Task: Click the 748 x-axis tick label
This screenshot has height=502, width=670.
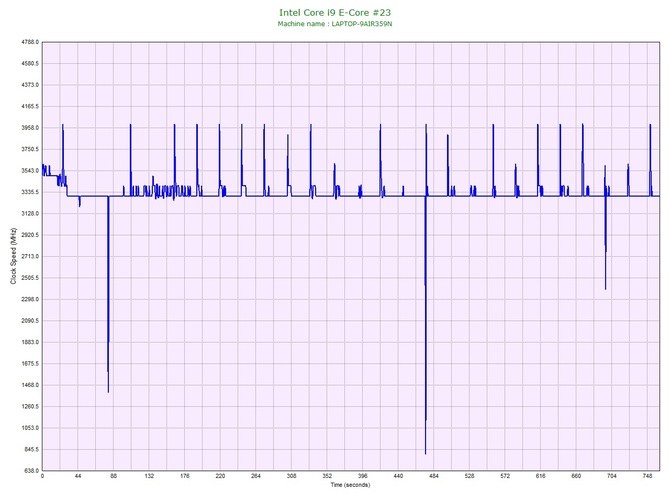Action: tap(647, 476)
